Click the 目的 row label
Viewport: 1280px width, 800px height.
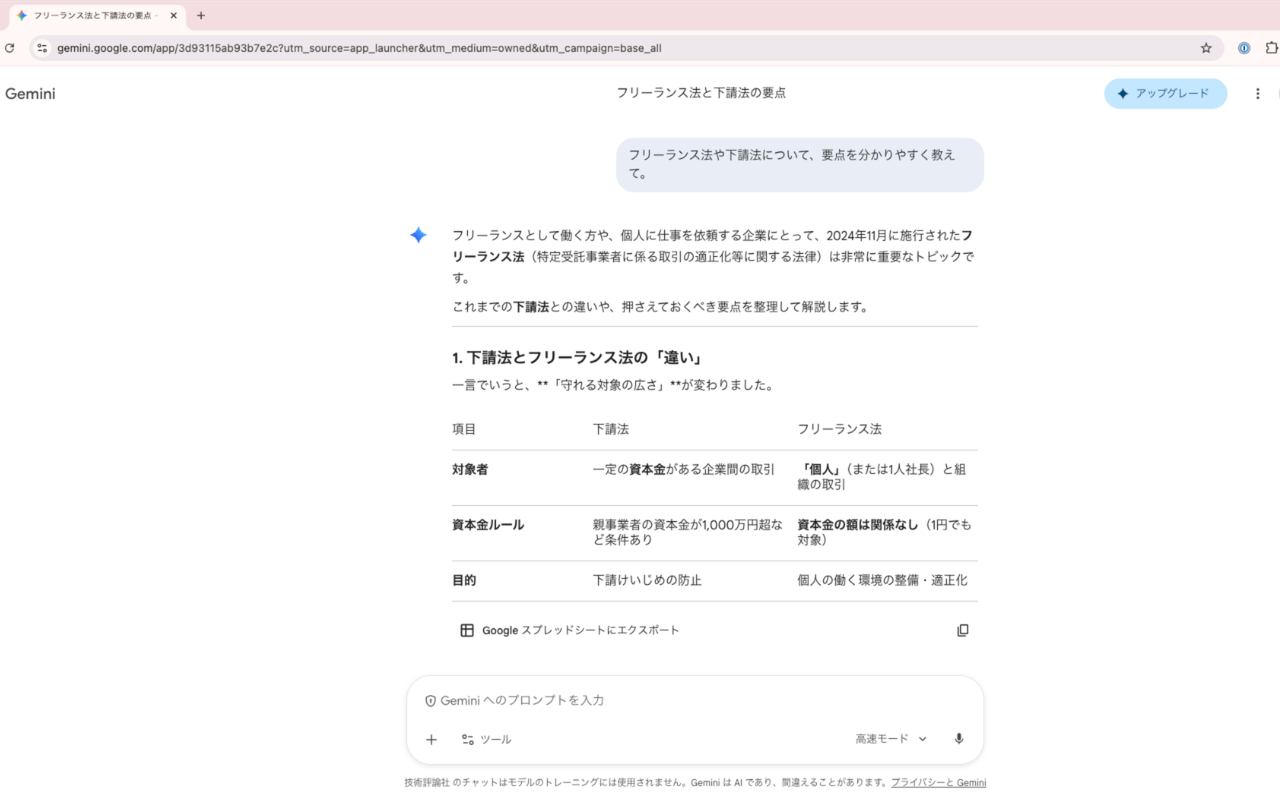pyautogui.click(x=464, y=580)
